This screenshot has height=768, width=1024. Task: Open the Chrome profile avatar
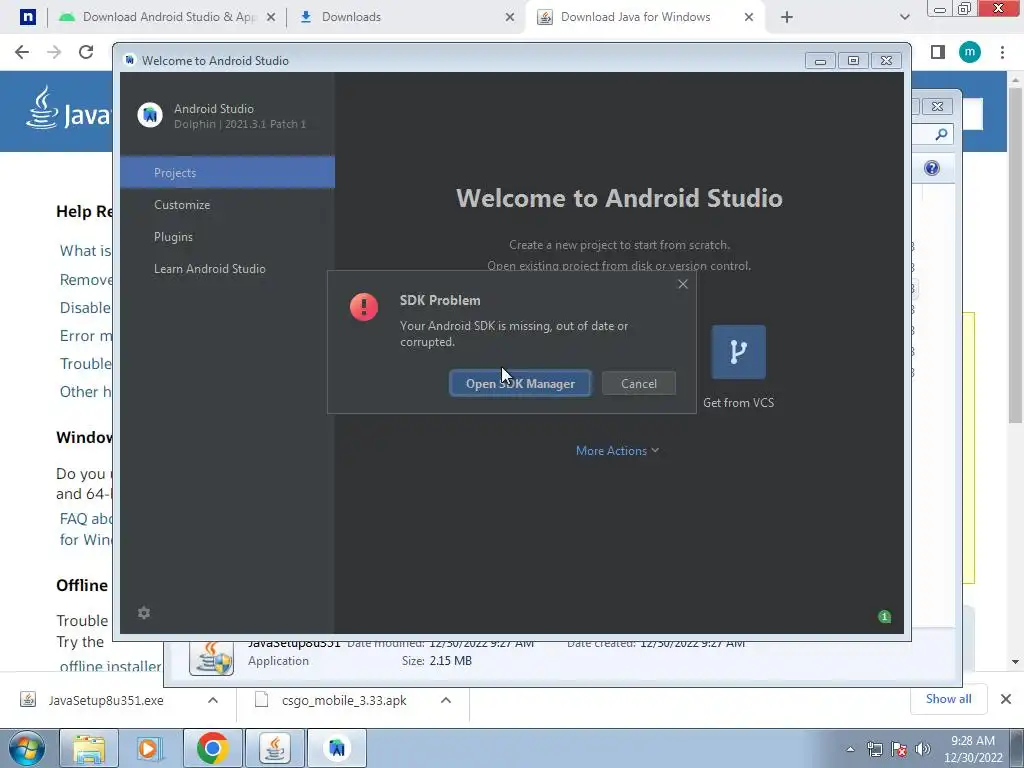[970, 52]
